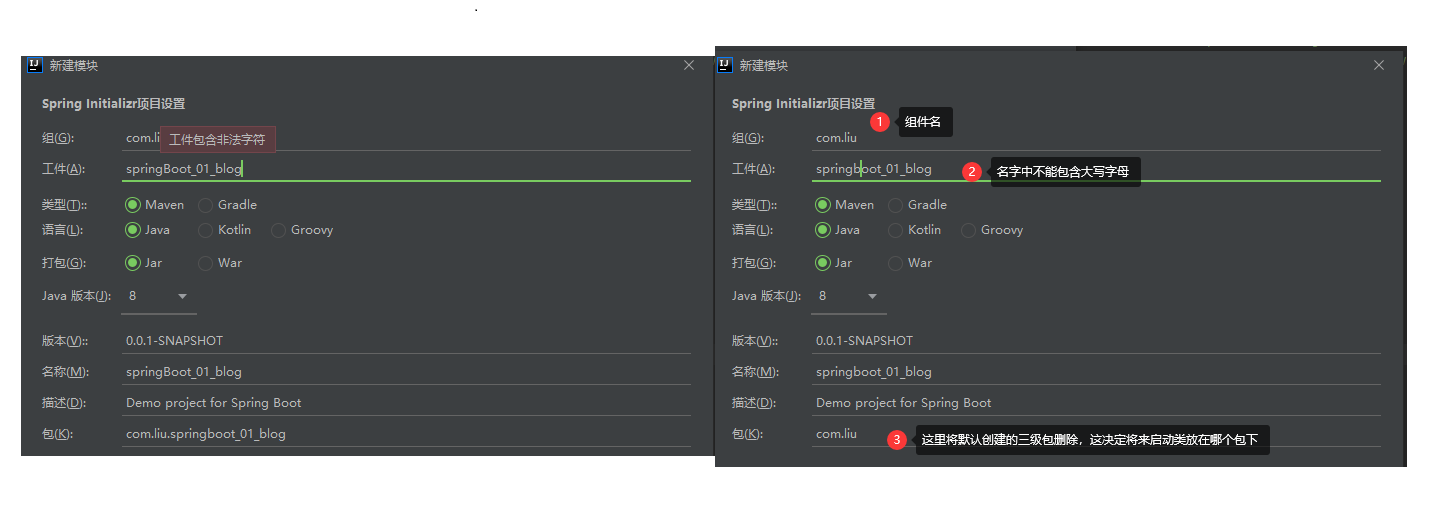1429x524 pixels.
Task: Click 语言(L) label in left dialog
Action: pyautogui.click(x=63, y=230)
